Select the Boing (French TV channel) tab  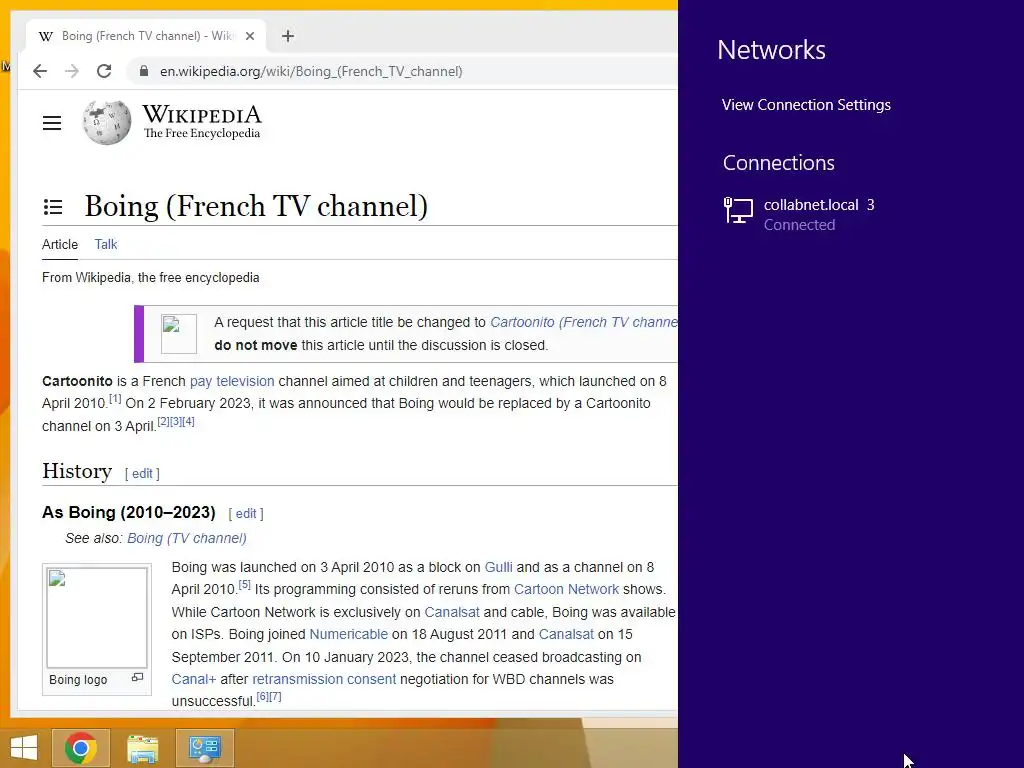146,36
